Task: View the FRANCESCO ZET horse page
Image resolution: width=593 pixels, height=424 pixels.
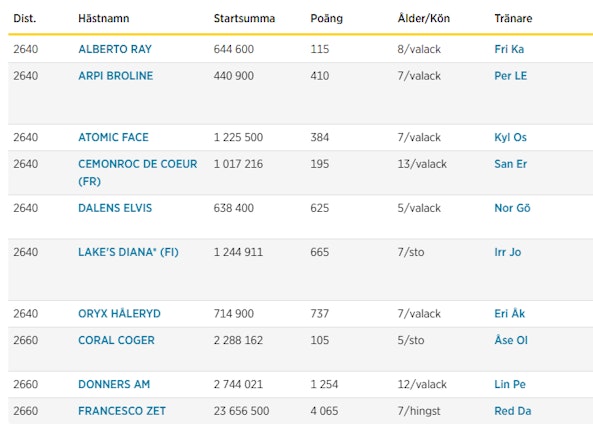Action: (x=122, y=411)
